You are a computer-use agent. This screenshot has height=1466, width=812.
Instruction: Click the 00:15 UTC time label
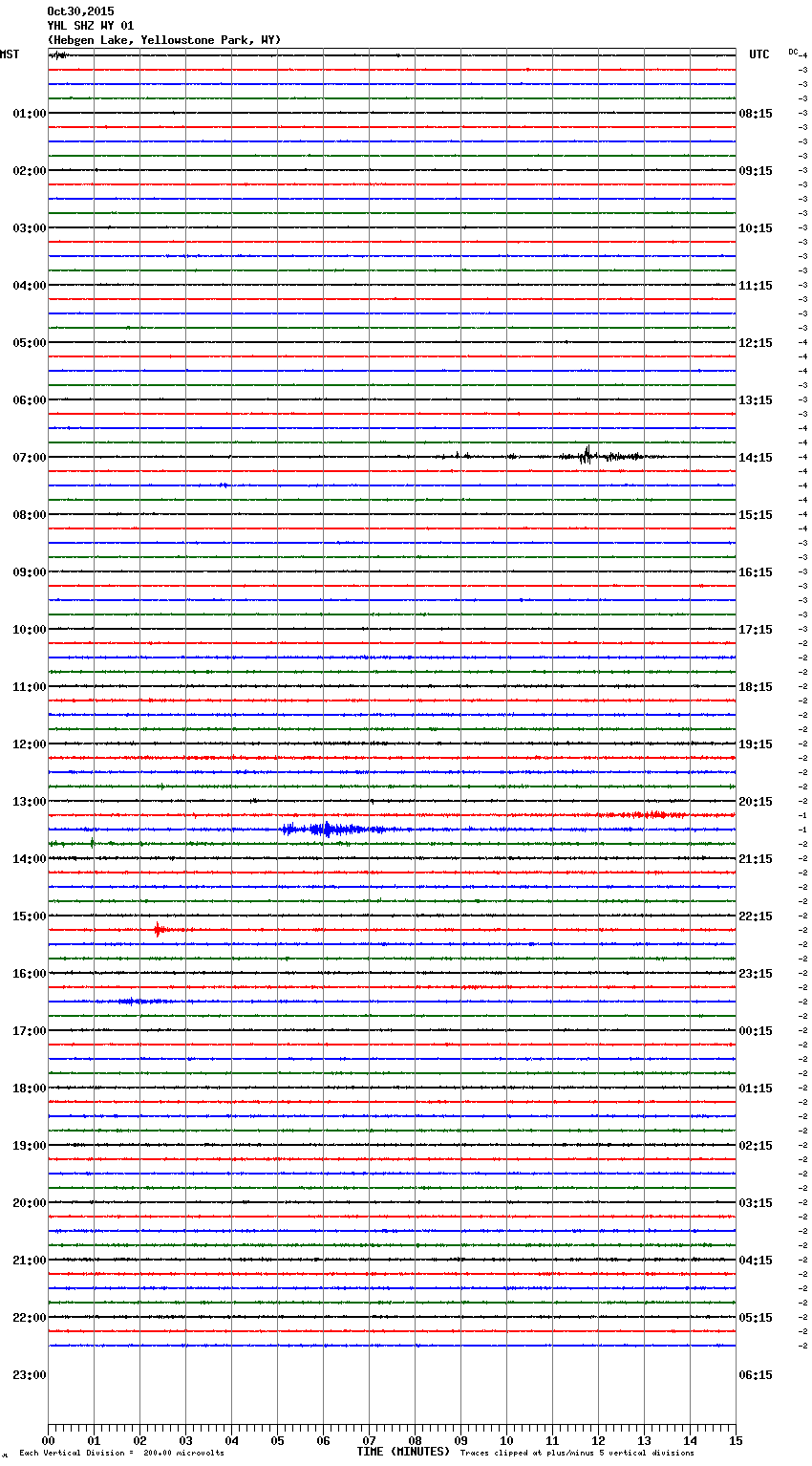tap(756, 1031)
